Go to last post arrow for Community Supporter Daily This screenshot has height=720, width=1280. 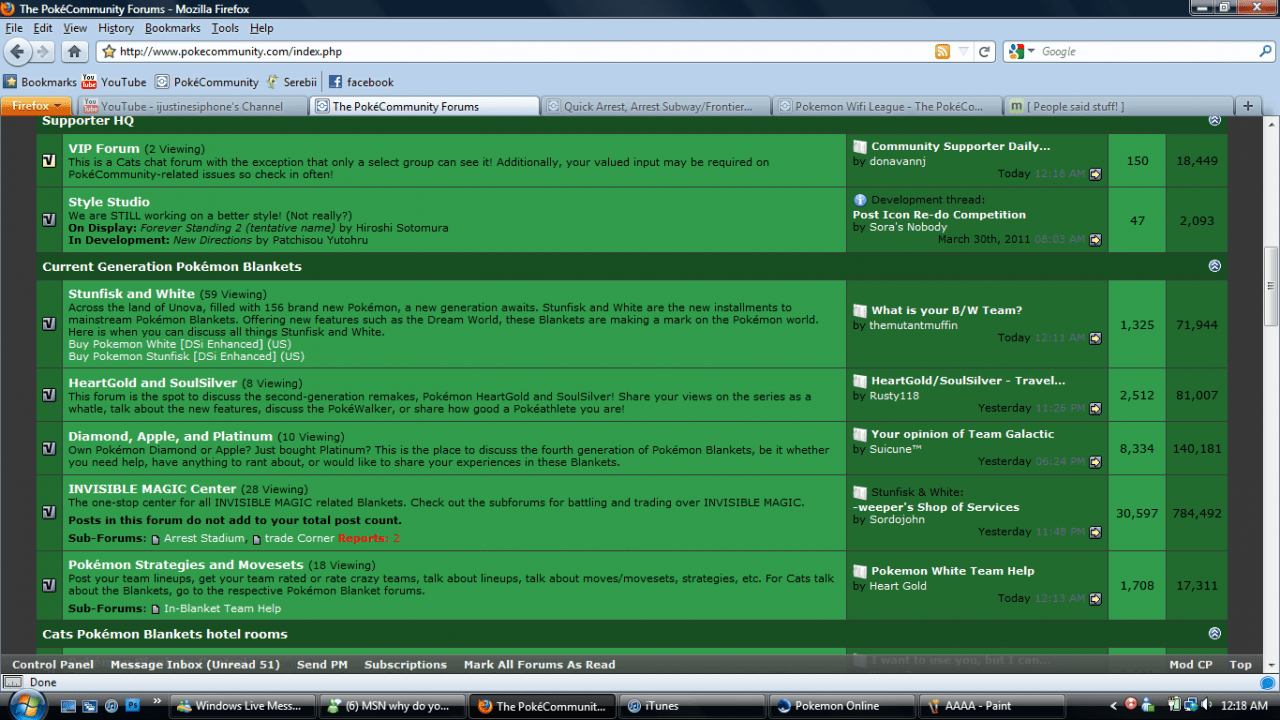(x=1095, y=174)
